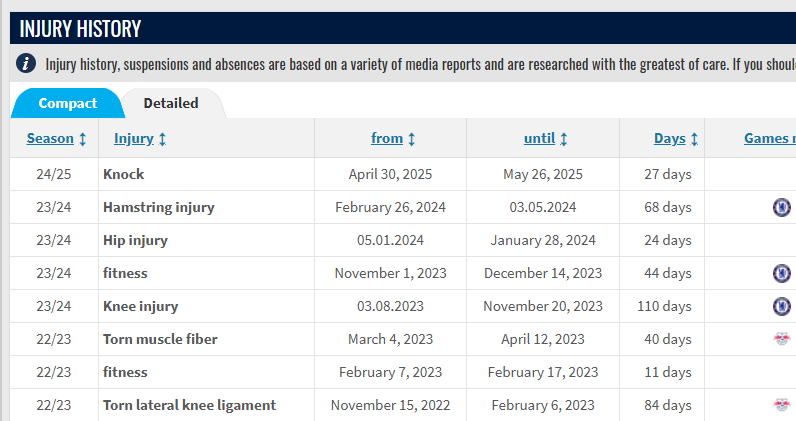The height and width of the screenshot is (421, 796).
Task: Select the Knock injury row
Action: point(403,174)
